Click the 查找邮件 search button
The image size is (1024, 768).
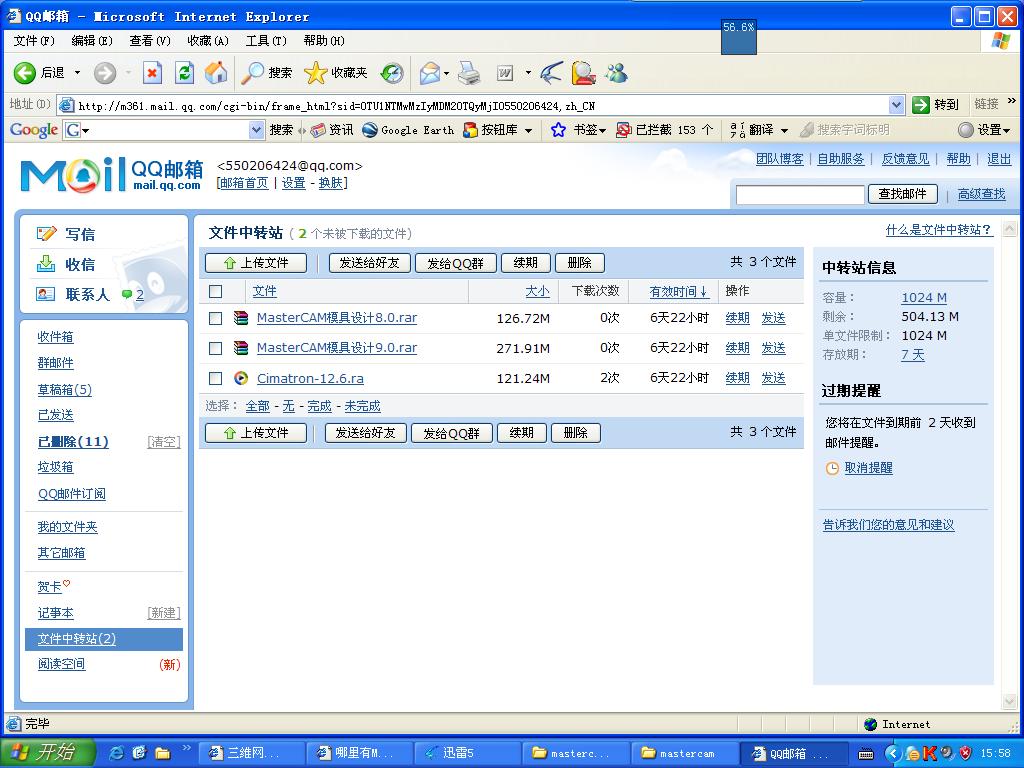(903, 194)
